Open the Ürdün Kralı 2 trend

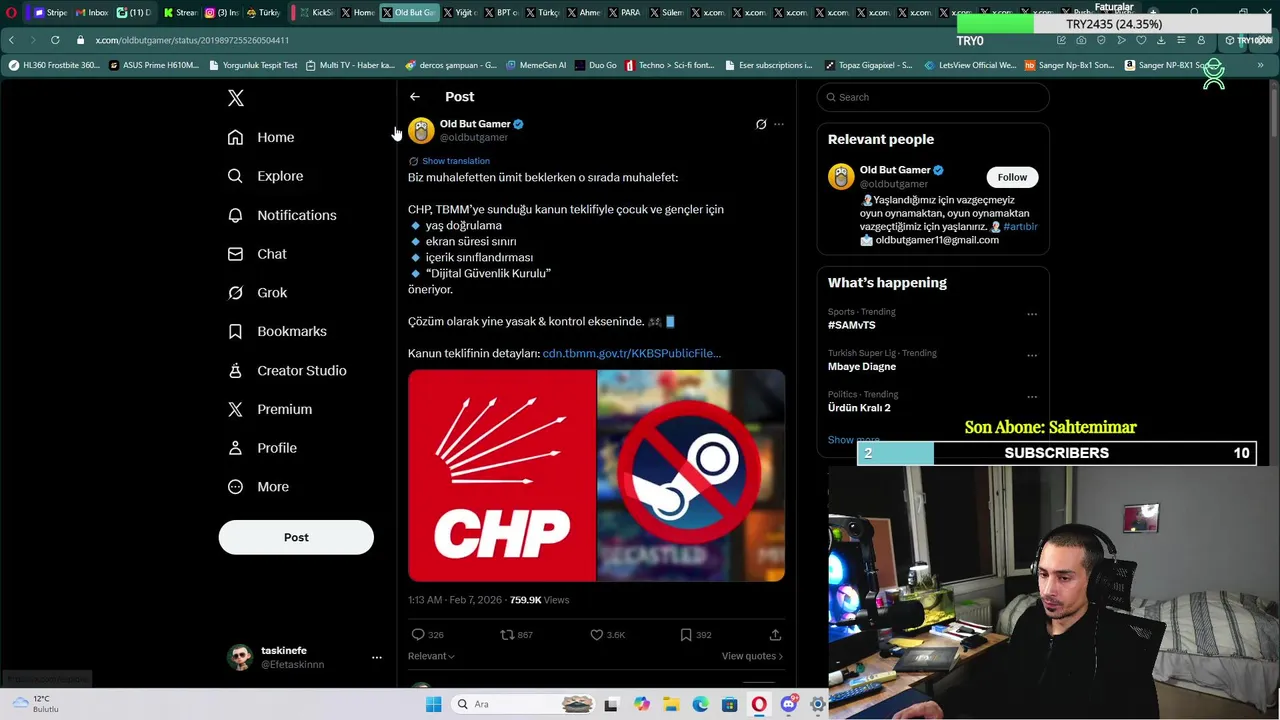[x=859, y=408]
